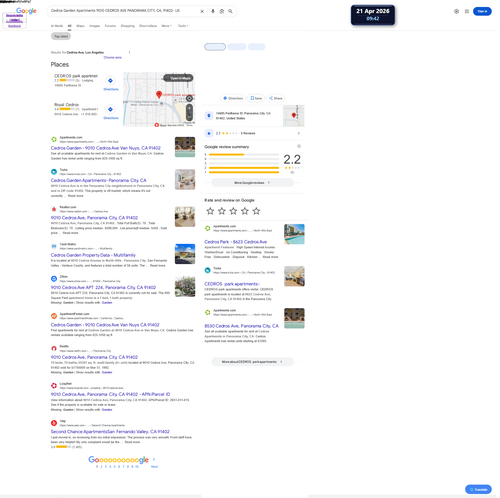Click the star icon beside the 2.2 rating row
Viewport: 500px width, 498px height.
[209, 133]
